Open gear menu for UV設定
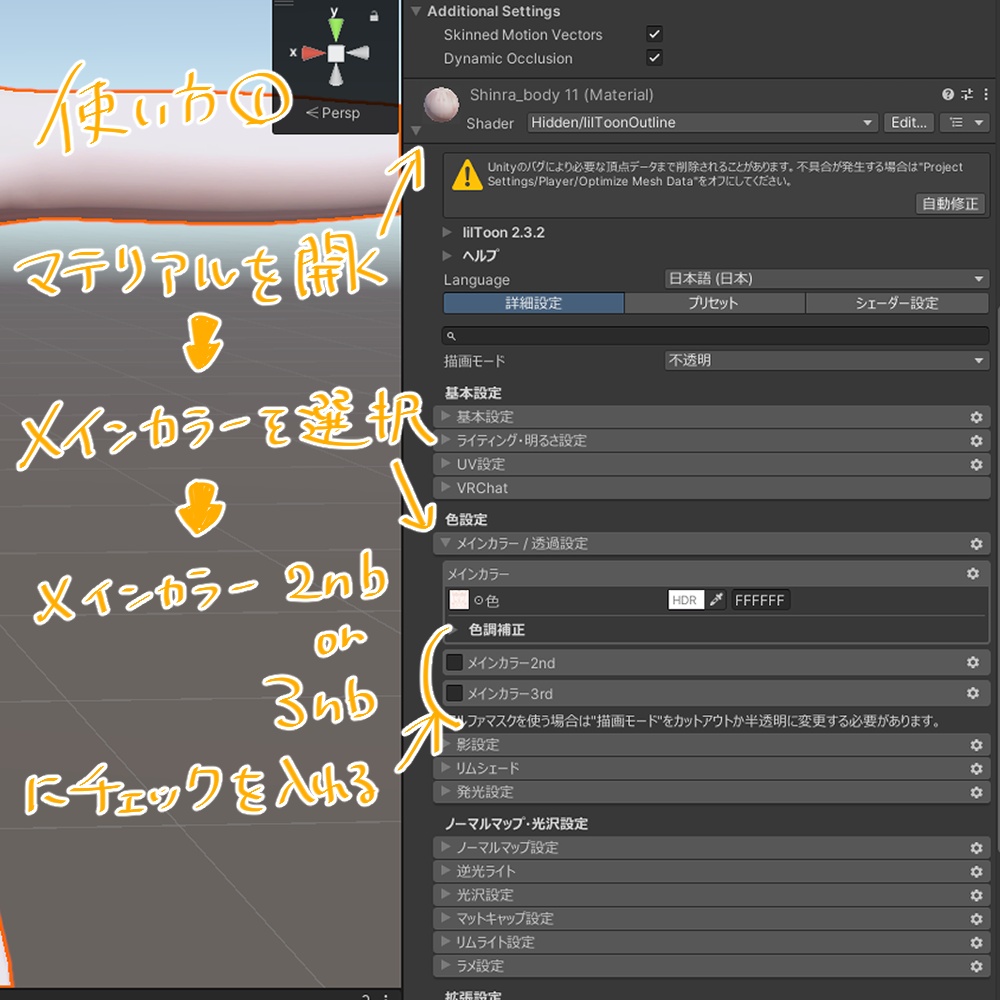This screenshot has height=1000, width=1000. (x=976, y=464)
